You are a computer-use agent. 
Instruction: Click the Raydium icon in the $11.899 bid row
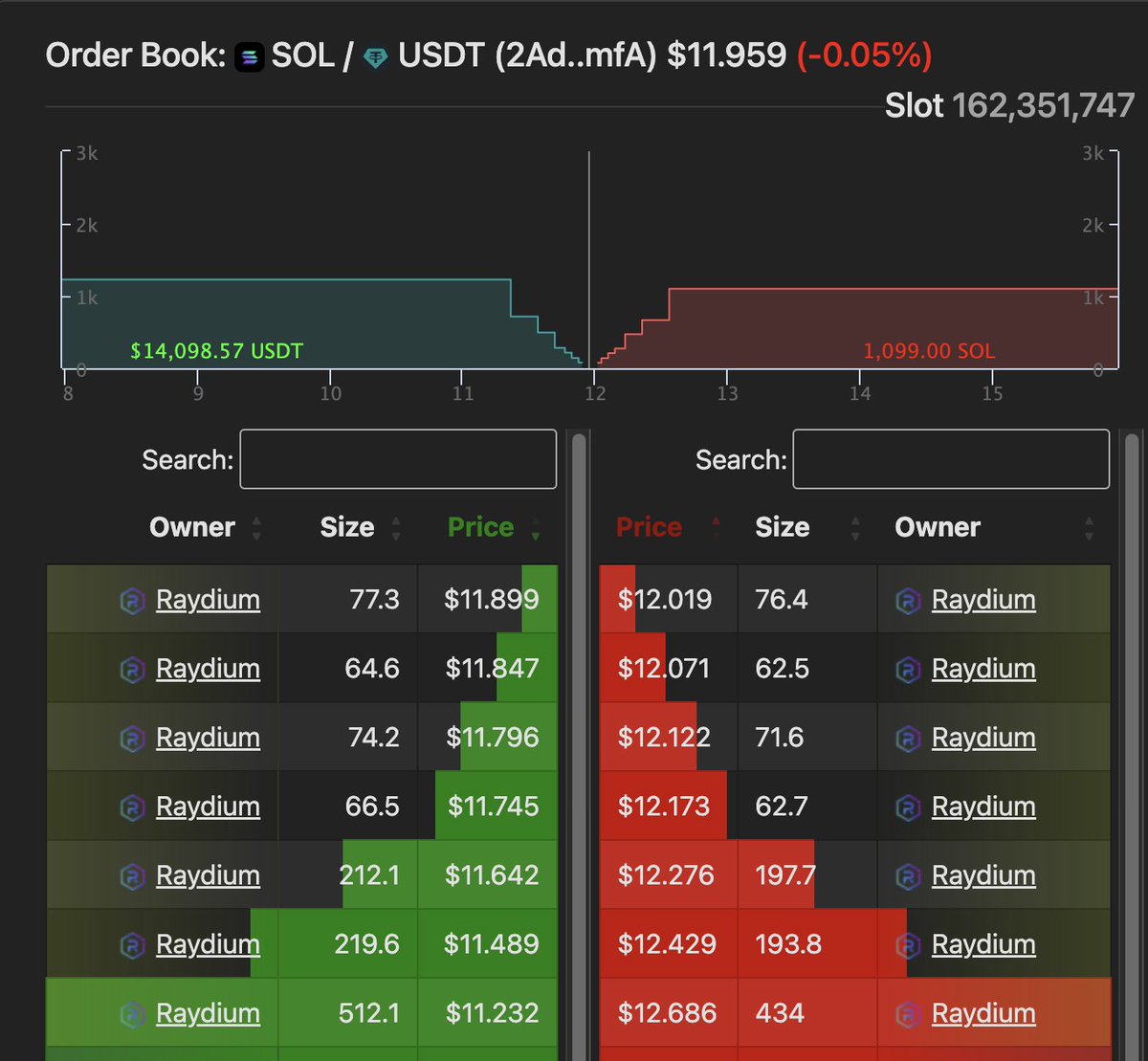[132, 601]
